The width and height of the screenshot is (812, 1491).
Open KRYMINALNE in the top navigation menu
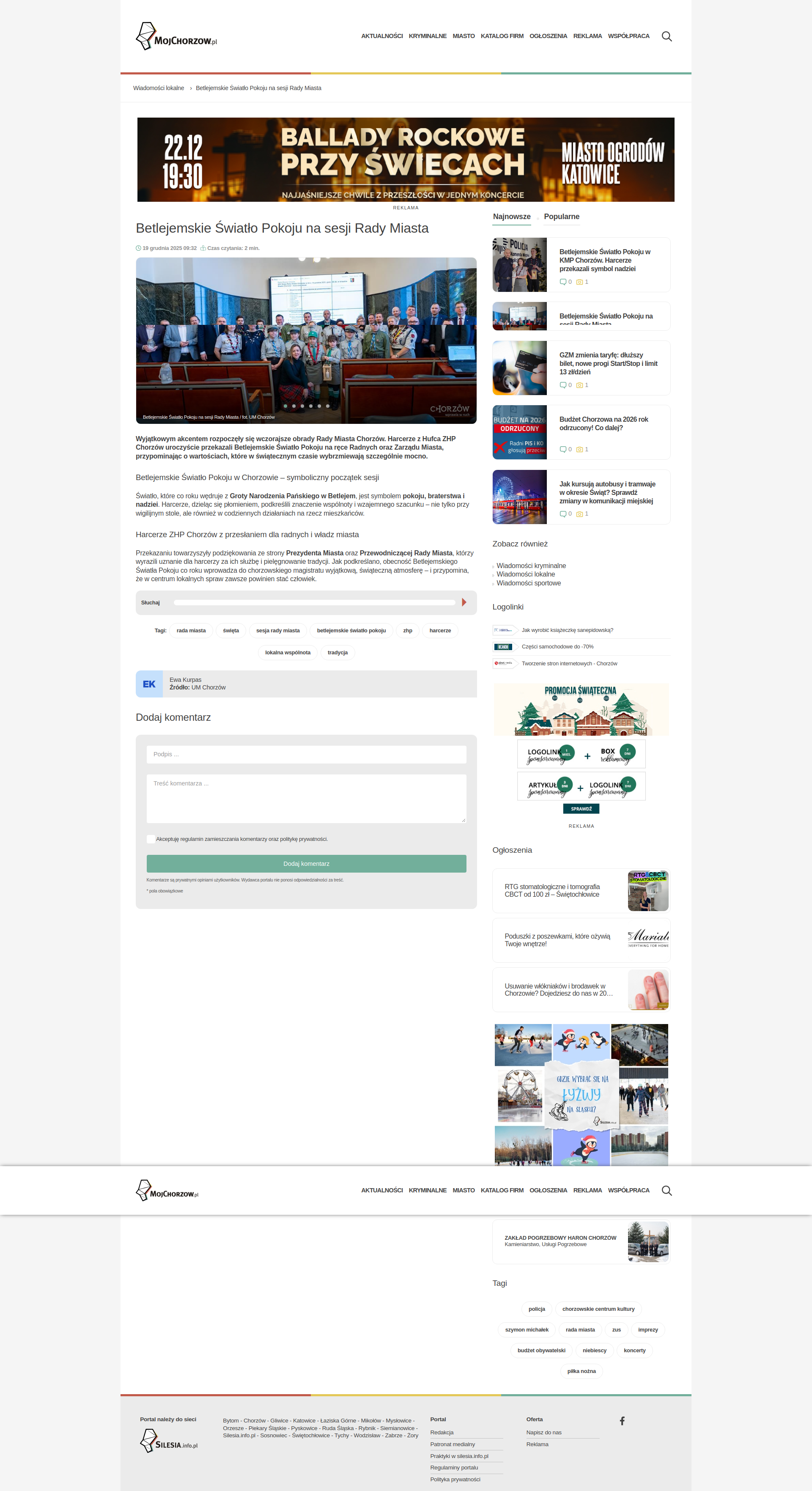[427, 36]
